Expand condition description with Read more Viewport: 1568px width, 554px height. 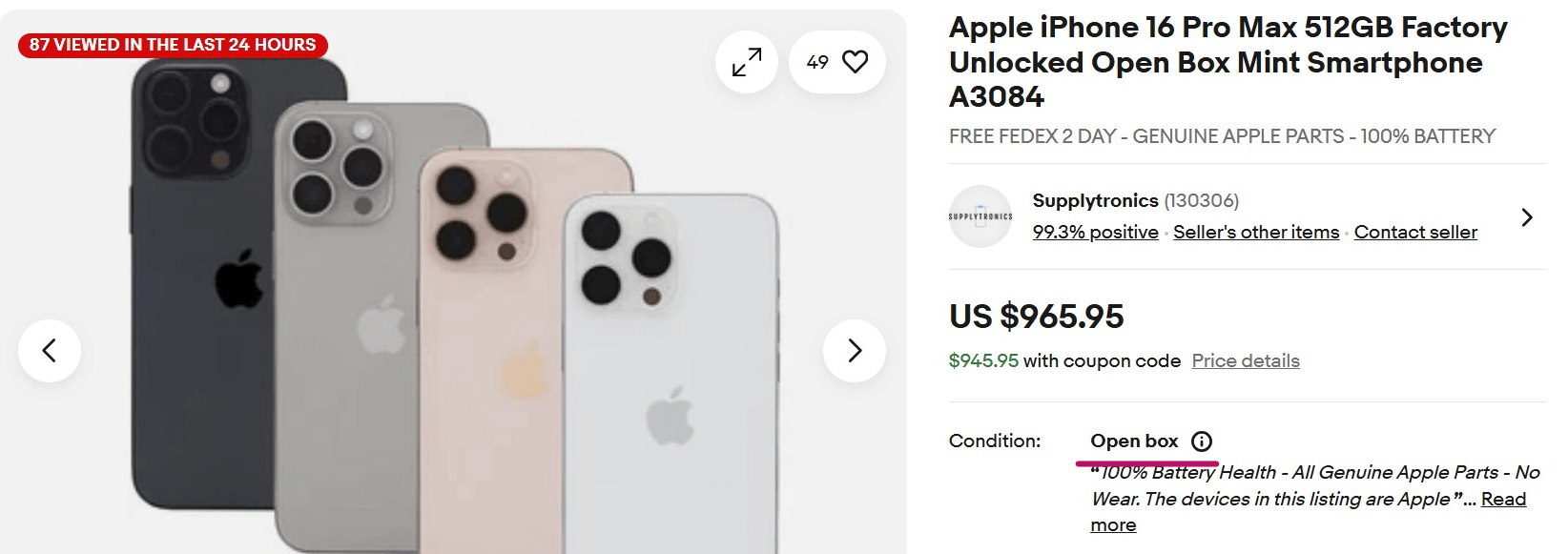click(x=1503, y=500)
